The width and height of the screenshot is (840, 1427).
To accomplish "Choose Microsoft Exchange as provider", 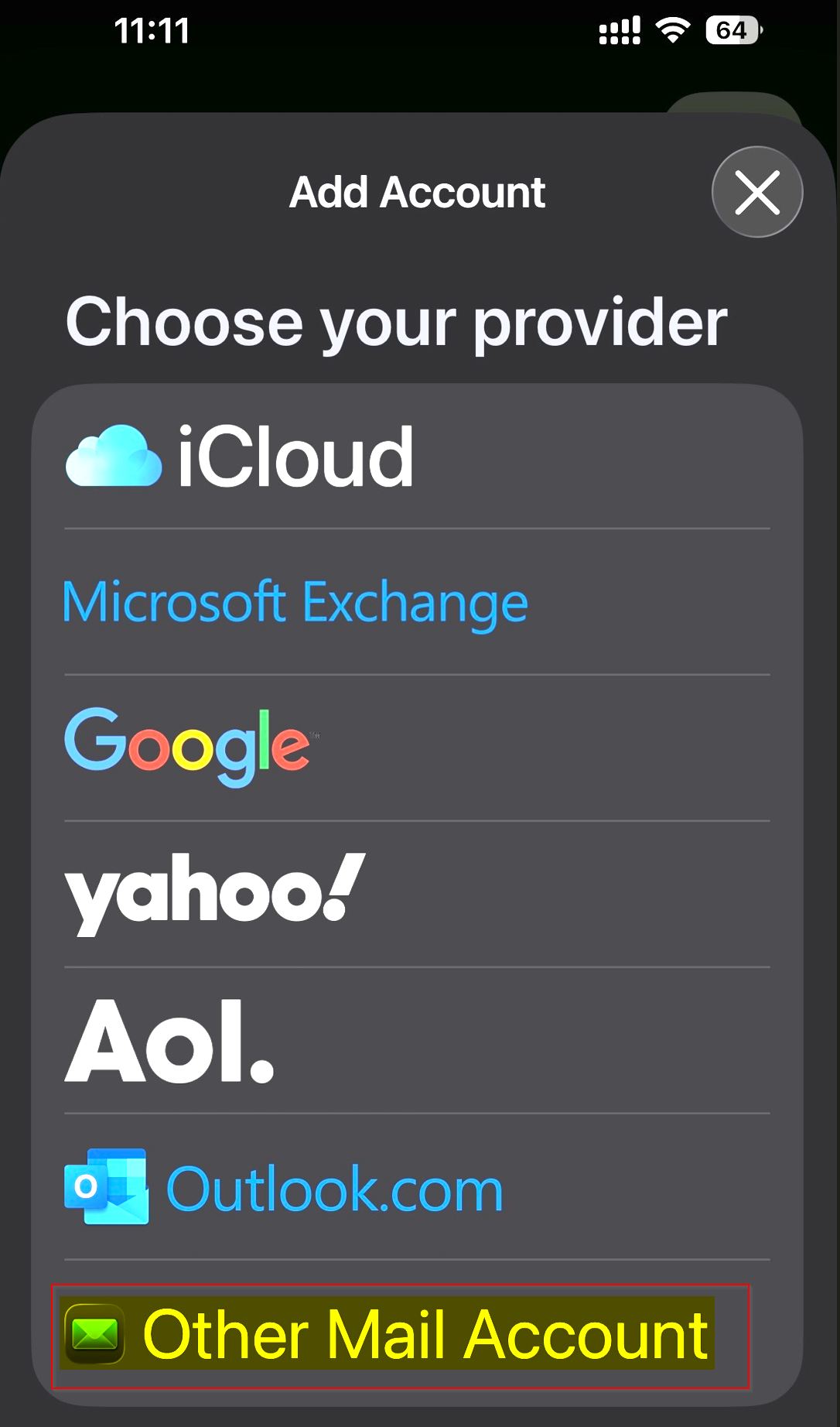I will coord(295,602).
